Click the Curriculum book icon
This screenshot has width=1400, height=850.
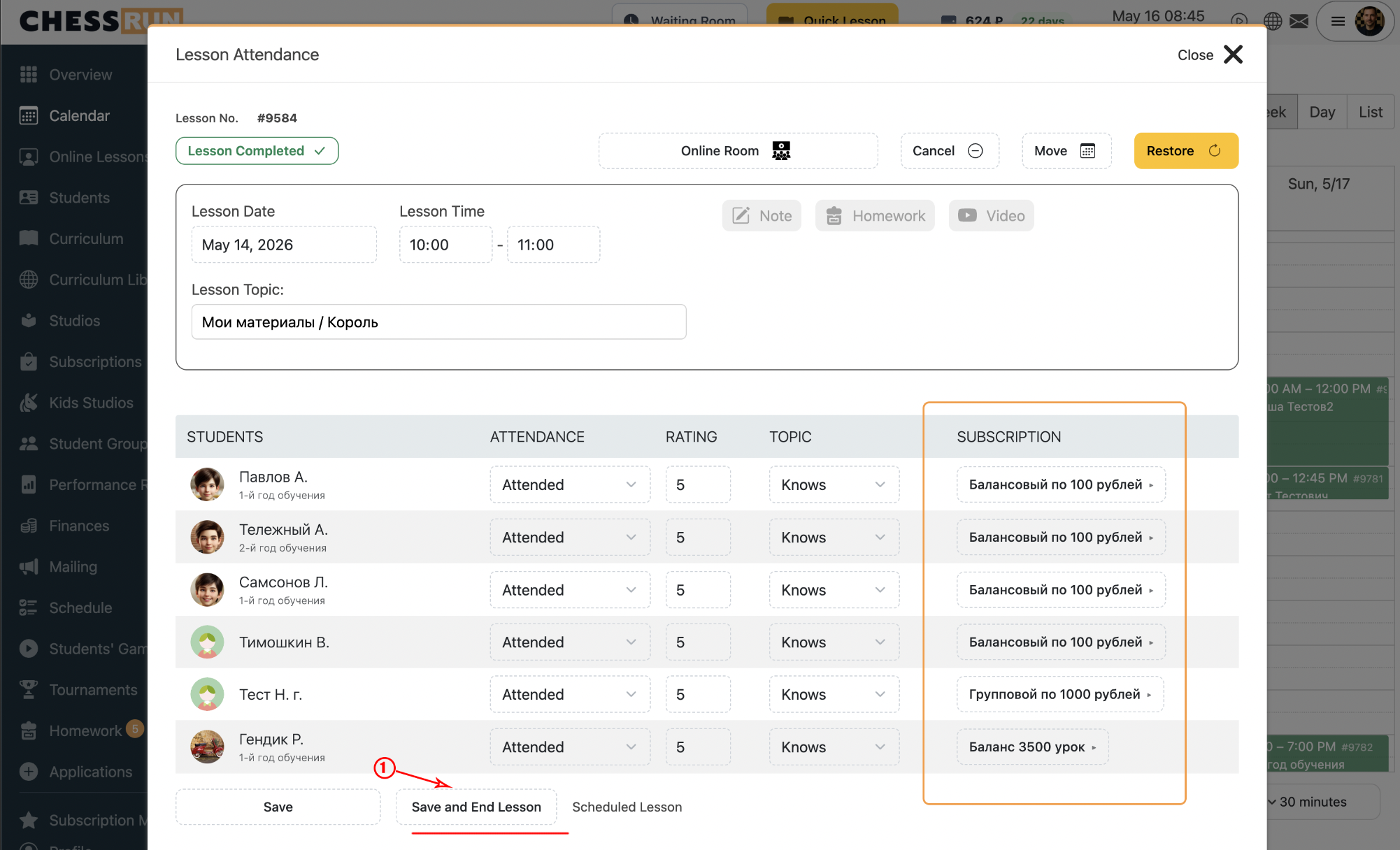point(29,238)
